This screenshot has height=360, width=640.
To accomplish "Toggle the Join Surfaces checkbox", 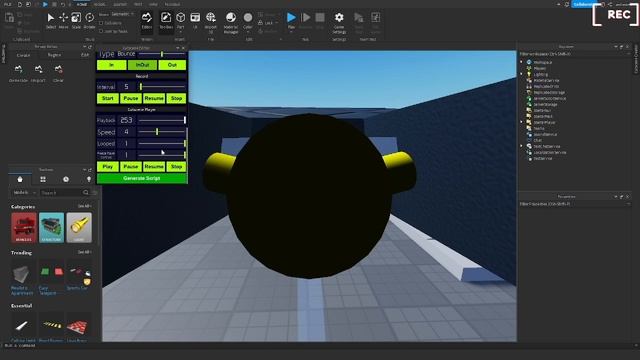I will (101, 31).
